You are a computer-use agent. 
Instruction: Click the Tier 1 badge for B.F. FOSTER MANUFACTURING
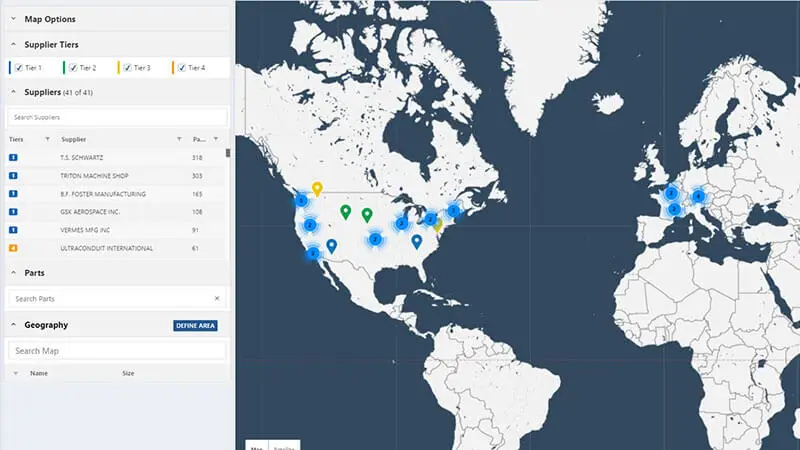coord(13,194)
